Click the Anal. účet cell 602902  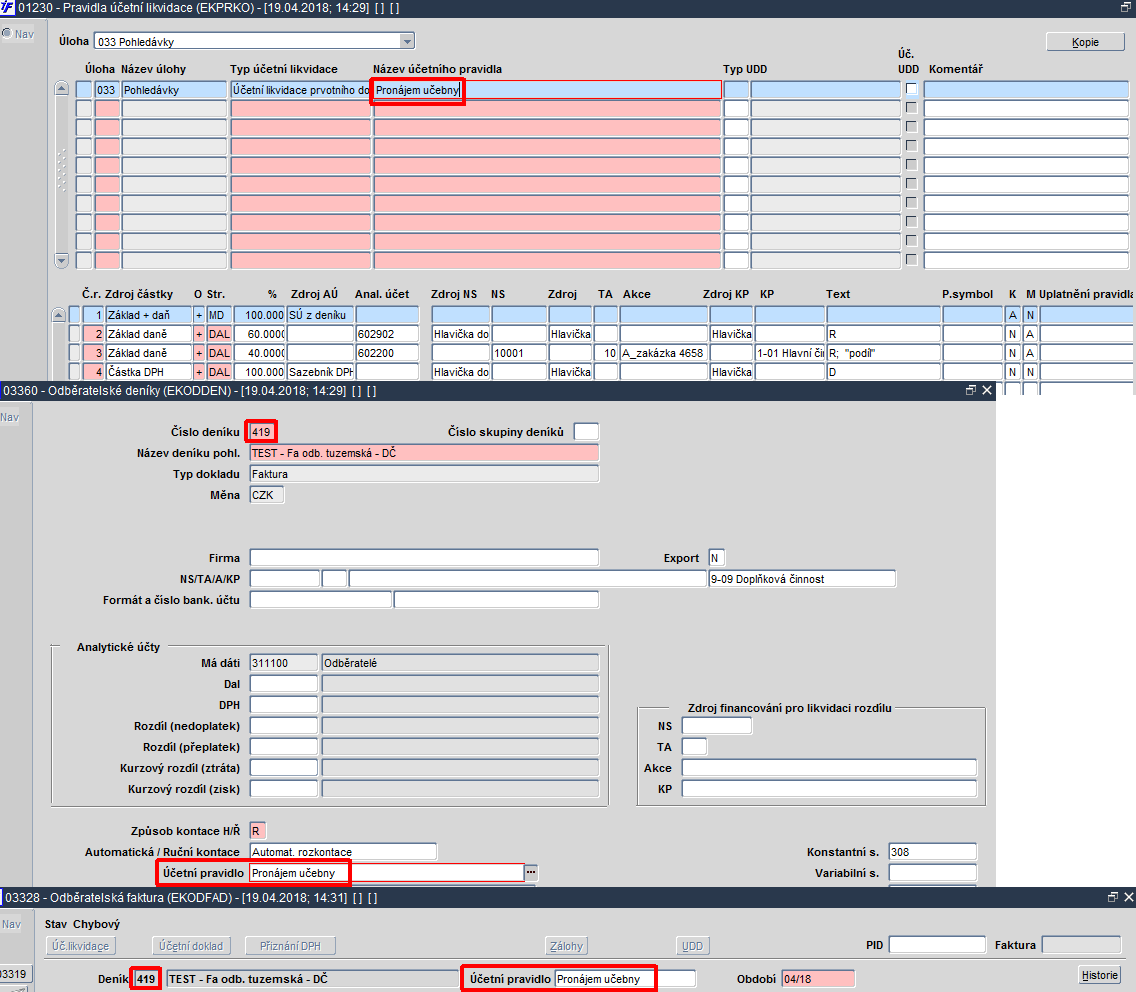coord(387,334)
